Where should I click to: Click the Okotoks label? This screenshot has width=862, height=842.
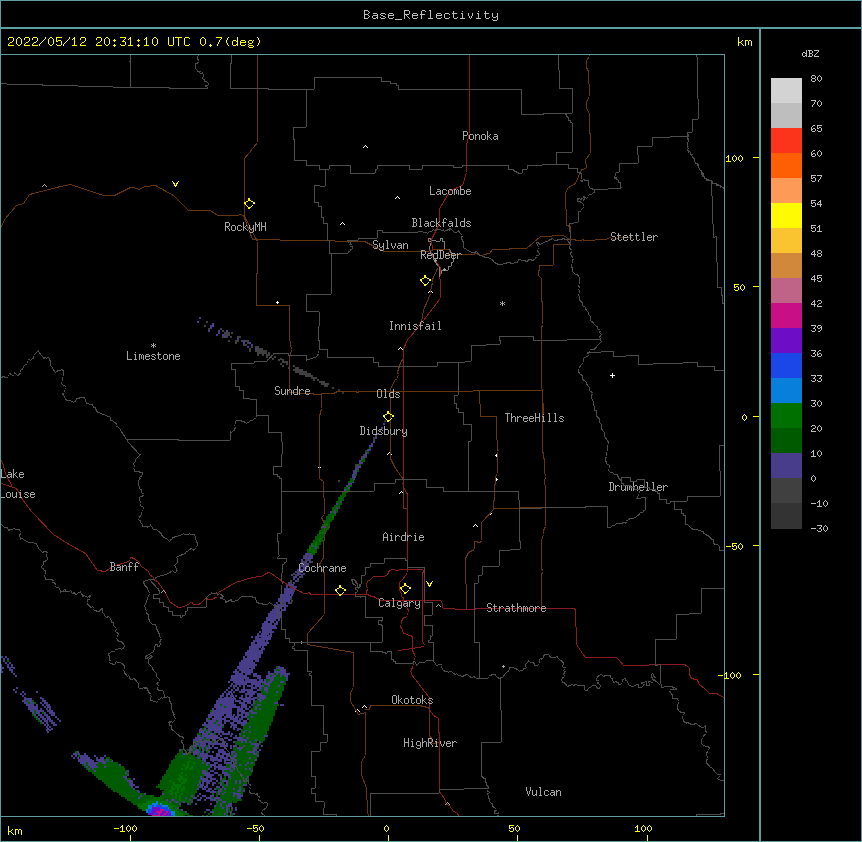[412, 700]
